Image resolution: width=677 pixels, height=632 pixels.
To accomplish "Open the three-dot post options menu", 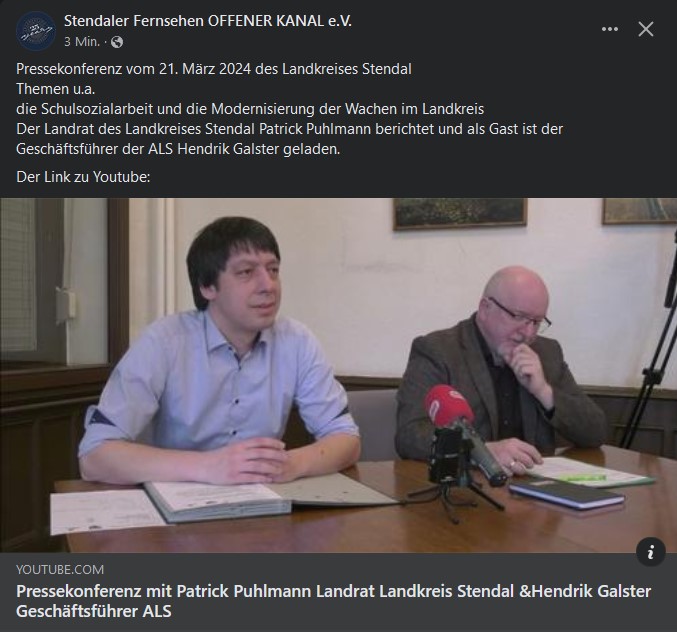I will click(x=610, y=29).
